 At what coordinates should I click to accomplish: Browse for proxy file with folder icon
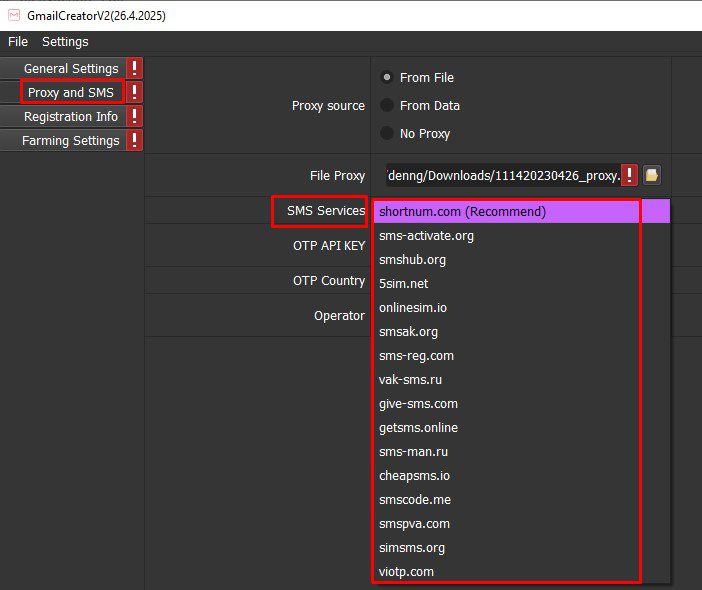point(652,175)
